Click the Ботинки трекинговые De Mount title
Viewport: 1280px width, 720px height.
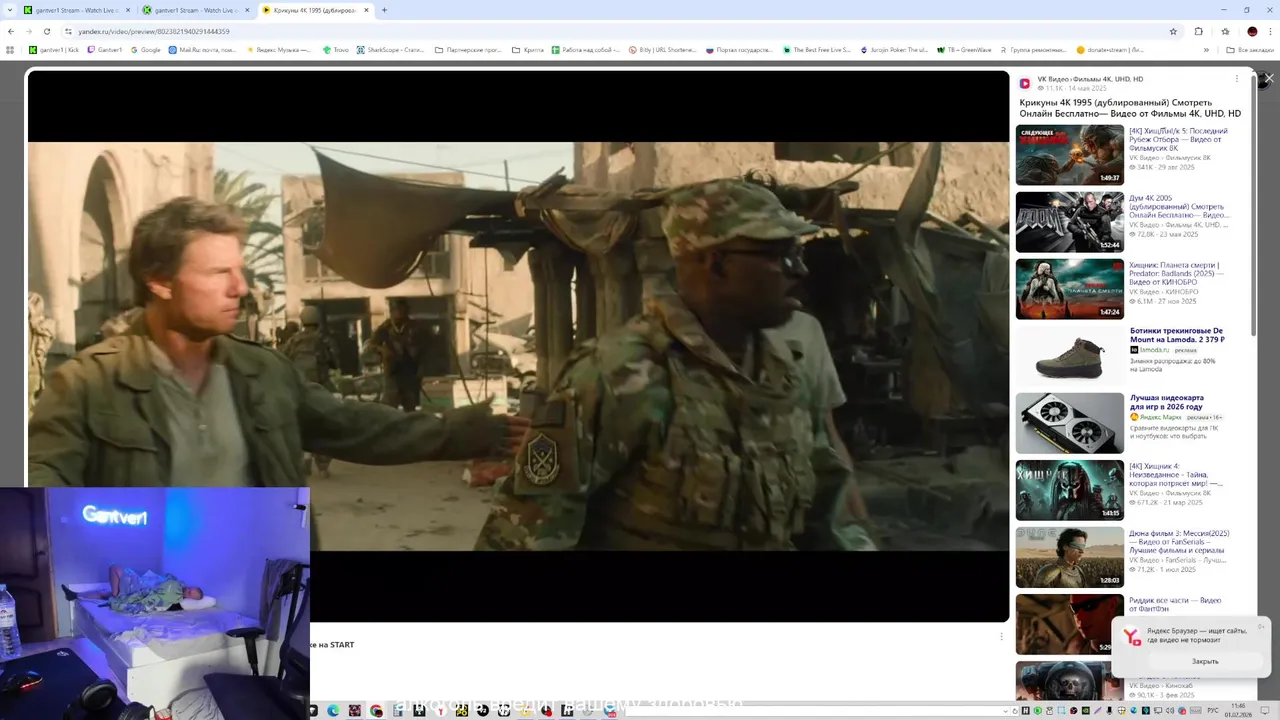coord(1177,335)
